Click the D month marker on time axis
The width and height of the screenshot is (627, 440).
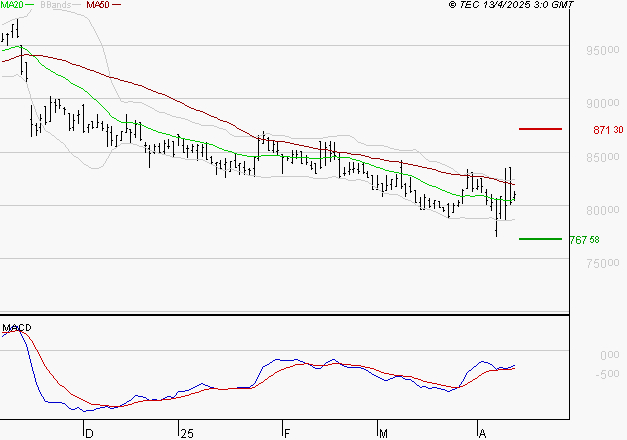pyautogui.click(x=88, y=433)
